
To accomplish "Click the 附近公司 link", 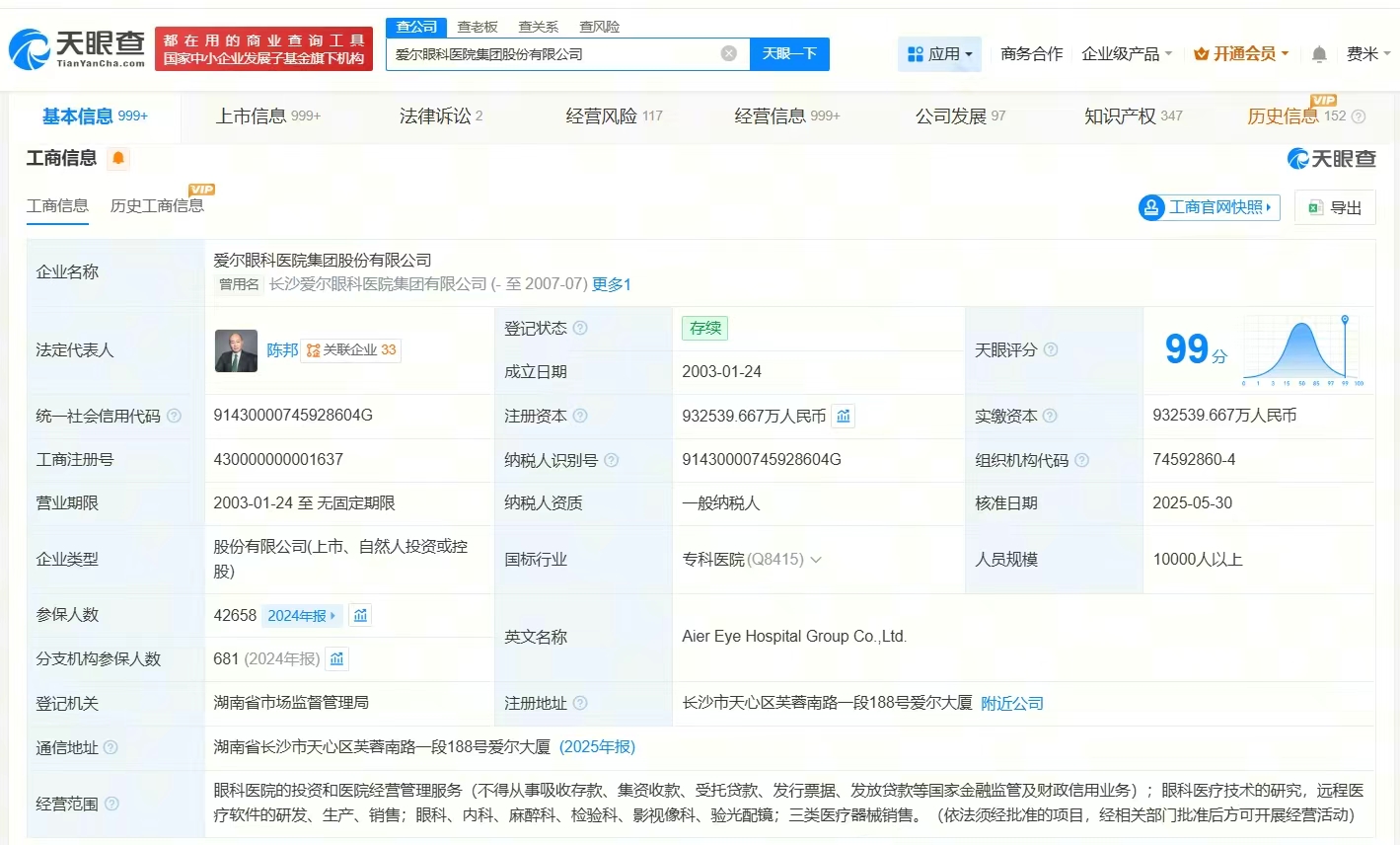I will tap(1012, 704).
